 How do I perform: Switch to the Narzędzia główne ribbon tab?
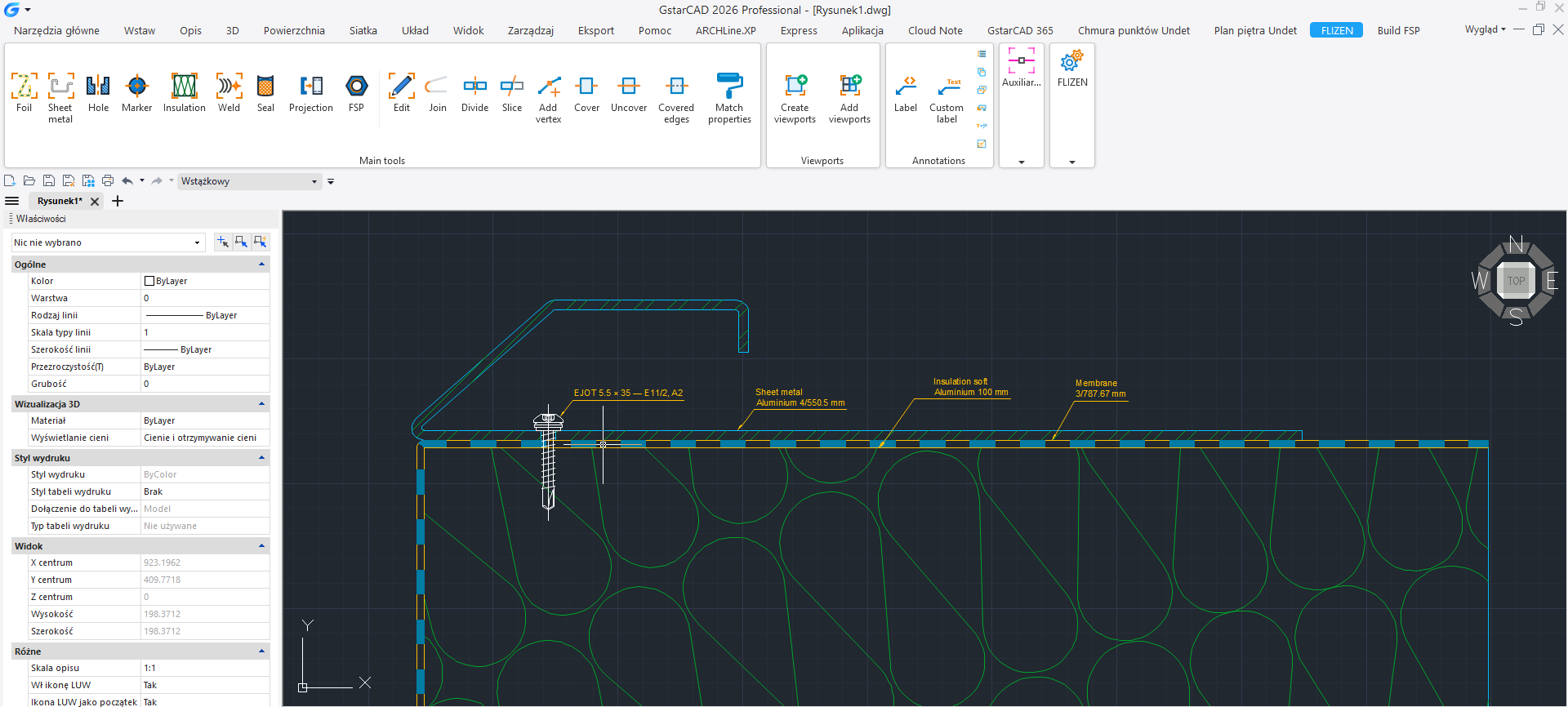tap(56, 30)
